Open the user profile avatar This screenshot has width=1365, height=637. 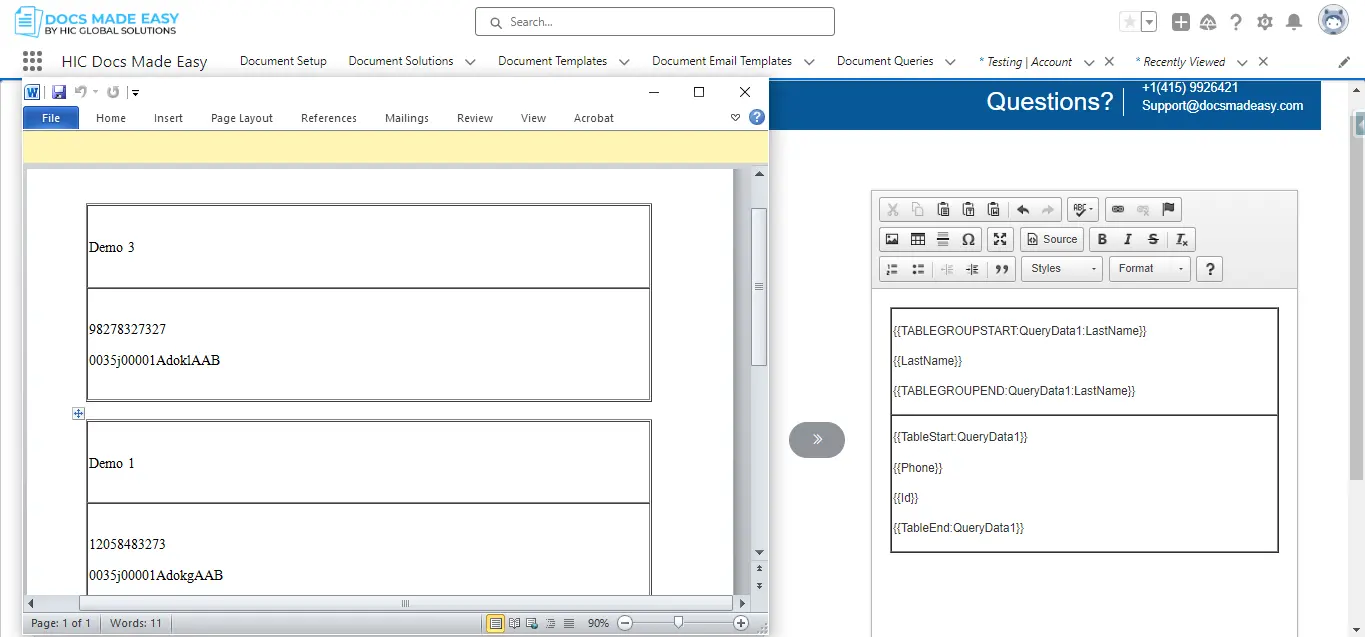click(1334, 21)
